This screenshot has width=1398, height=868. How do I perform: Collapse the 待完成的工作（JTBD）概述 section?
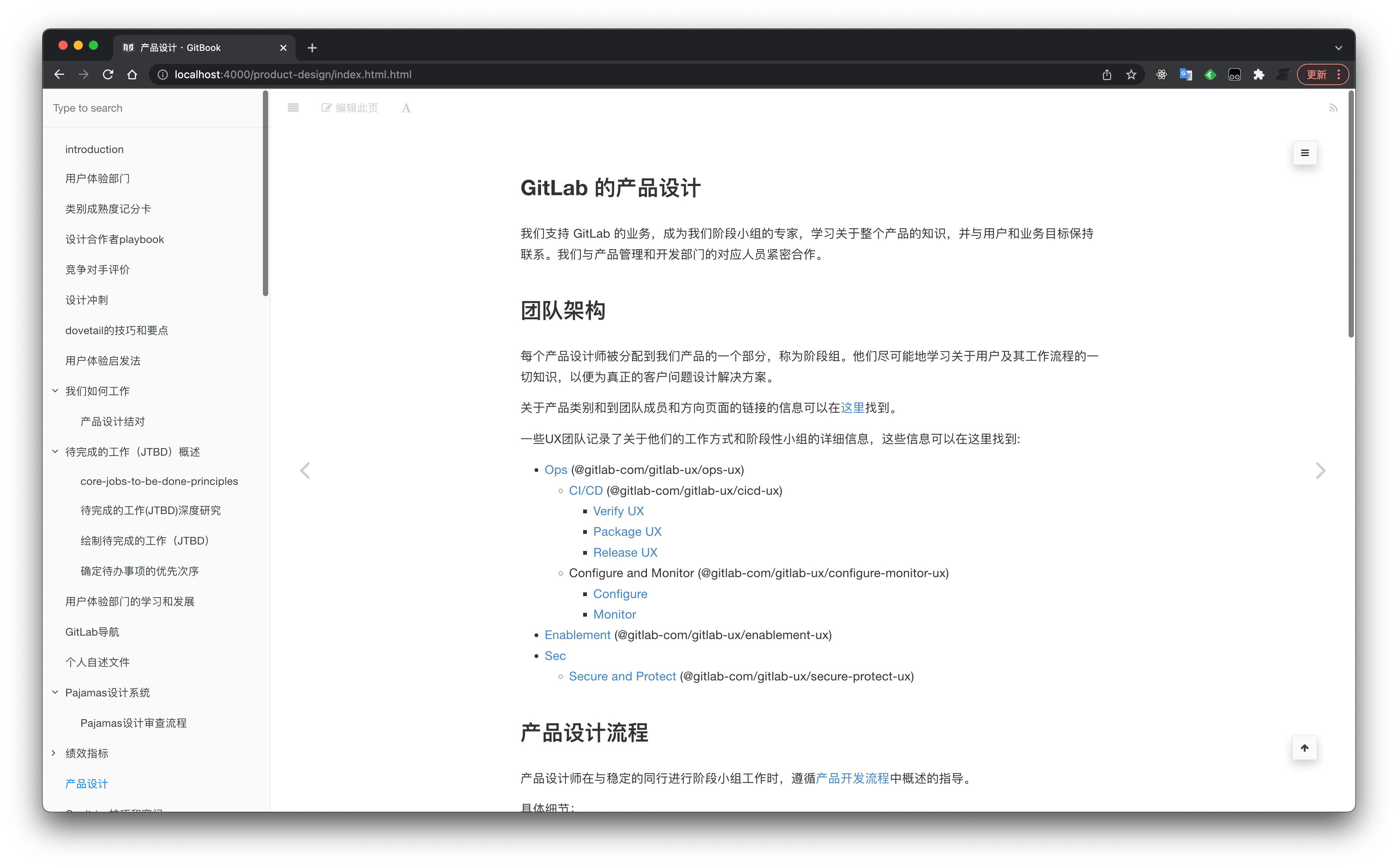click(x=55, y=451)
